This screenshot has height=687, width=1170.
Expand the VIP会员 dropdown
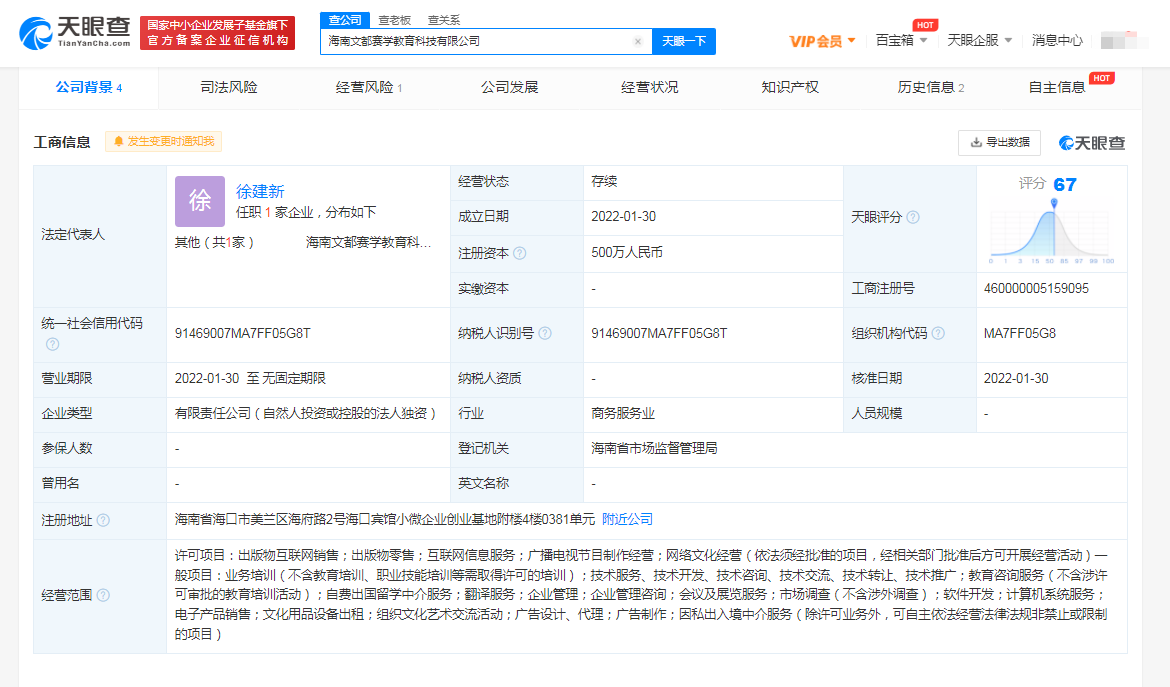822,41
